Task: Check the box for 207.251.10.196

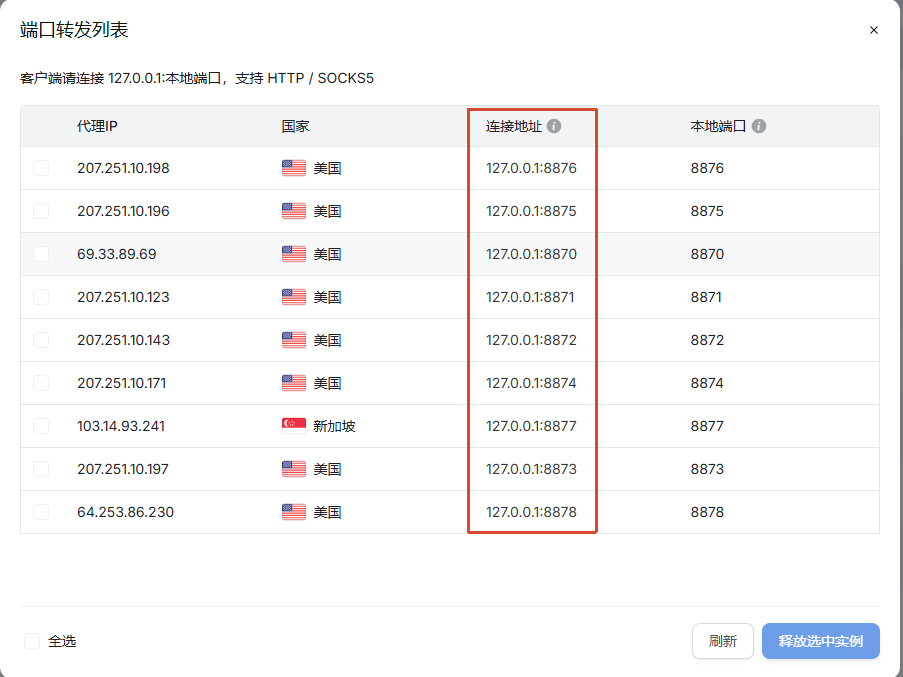Action: coord(41,211)
